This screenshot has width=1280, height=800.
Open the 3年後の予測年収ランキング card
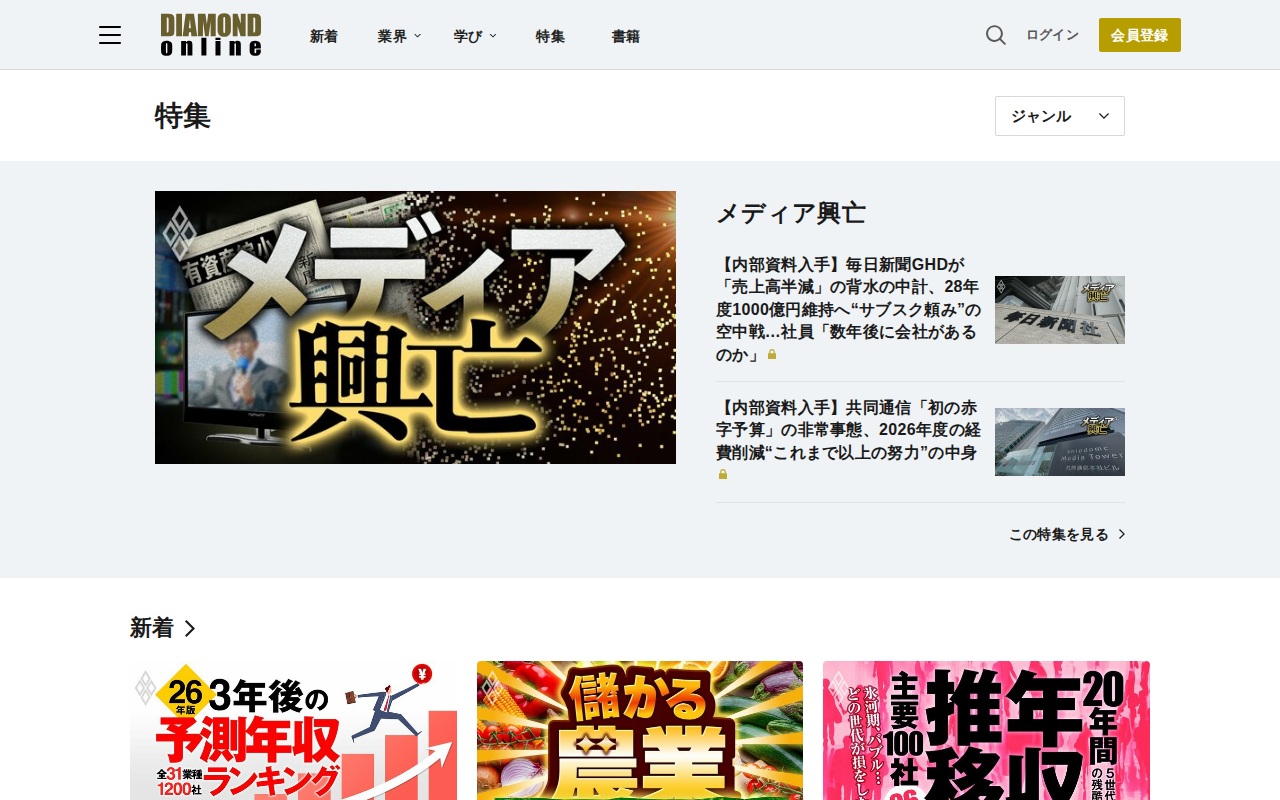pos(293,731)
